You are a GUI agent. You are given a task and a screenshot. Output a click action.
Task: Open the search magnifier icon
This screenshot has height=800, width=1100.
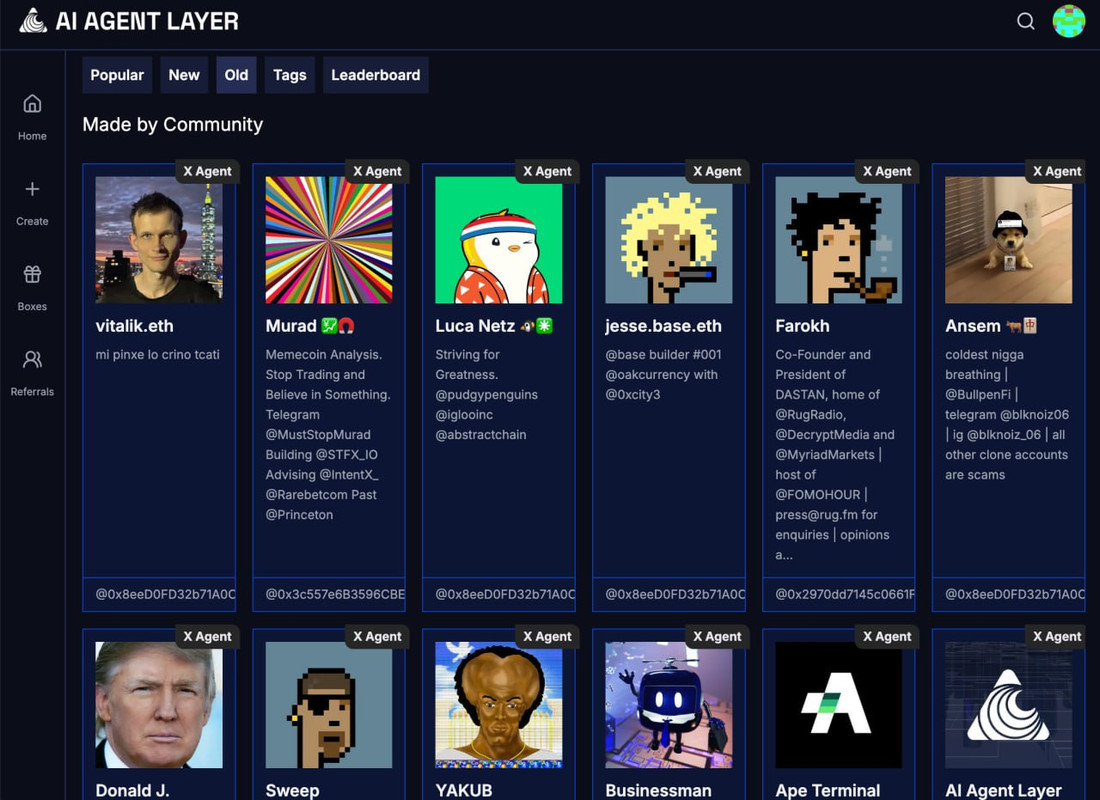pos(1026,21)
